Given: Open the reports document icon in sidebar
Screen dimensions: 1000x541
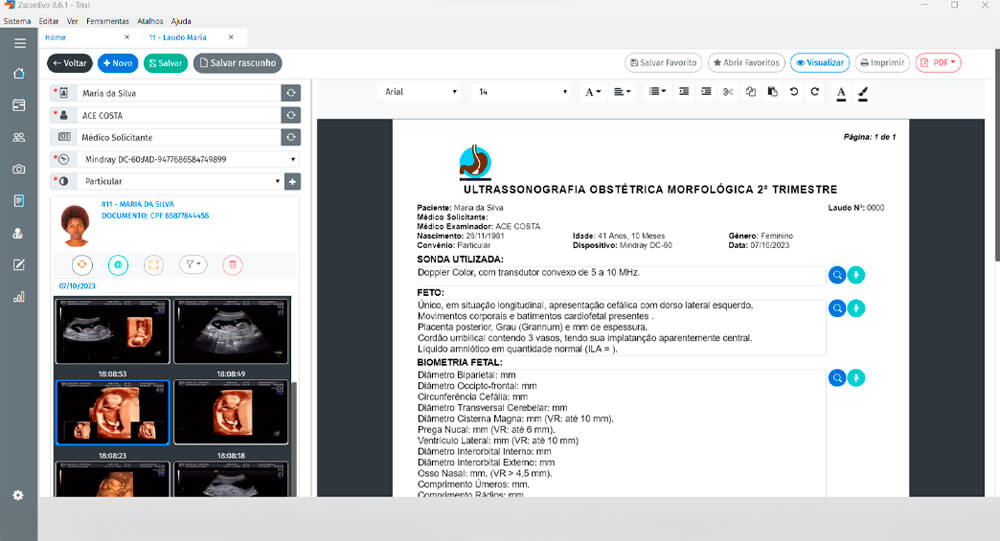Looking at the screenshot, I should click(x=19, y=201).
